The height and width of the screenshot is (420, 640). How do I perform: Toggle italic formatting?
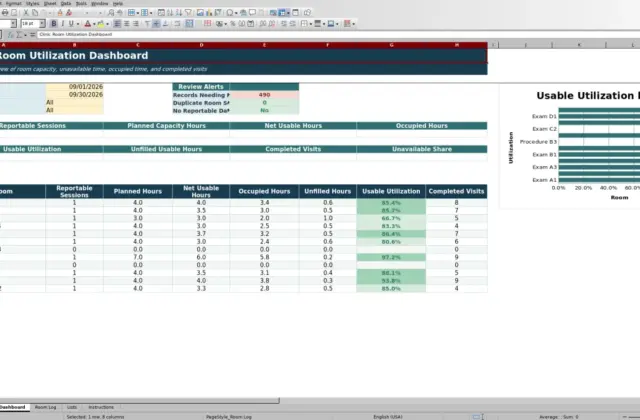62,24
